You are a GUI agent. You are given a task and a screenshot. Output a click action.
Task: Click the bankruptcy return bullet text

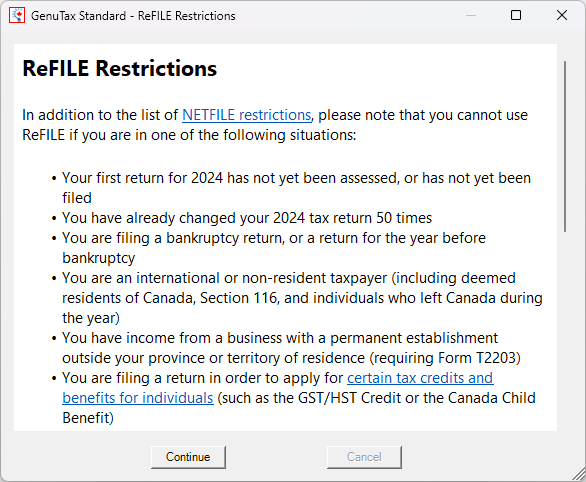click(x=274, y=248)
